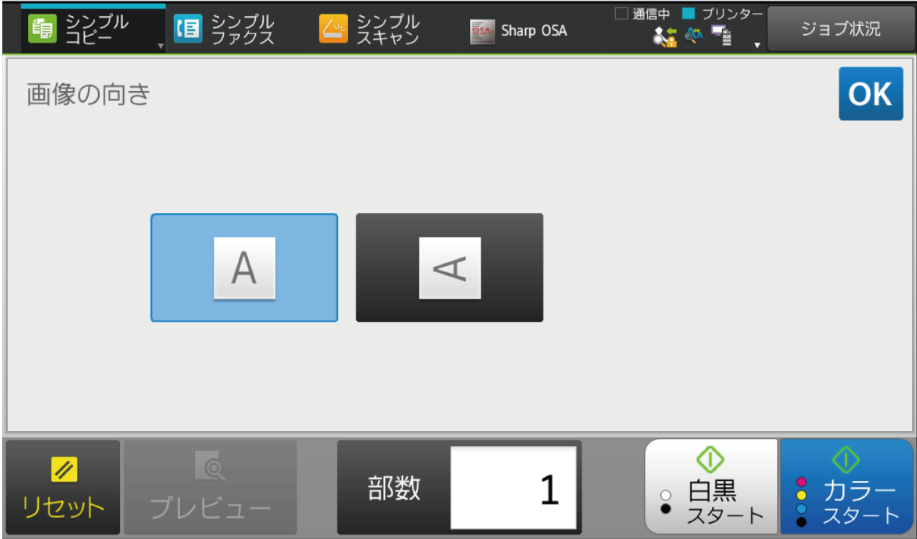The height and width of the screenshot is (539, 917).
Task: Tap the blue Simple Fax icon
Action: click(x=188, y=29)
